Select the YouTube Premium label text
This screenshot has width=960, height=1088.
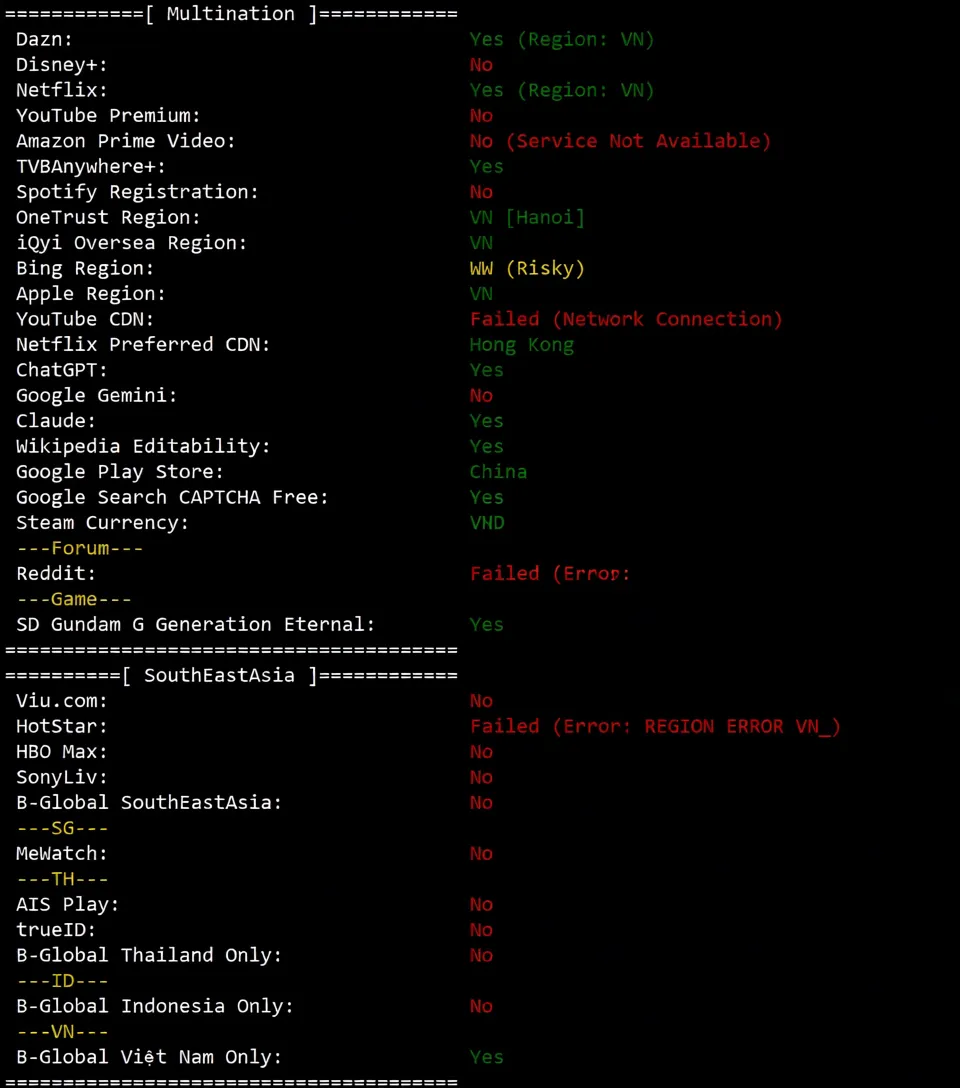pos(108,116)
